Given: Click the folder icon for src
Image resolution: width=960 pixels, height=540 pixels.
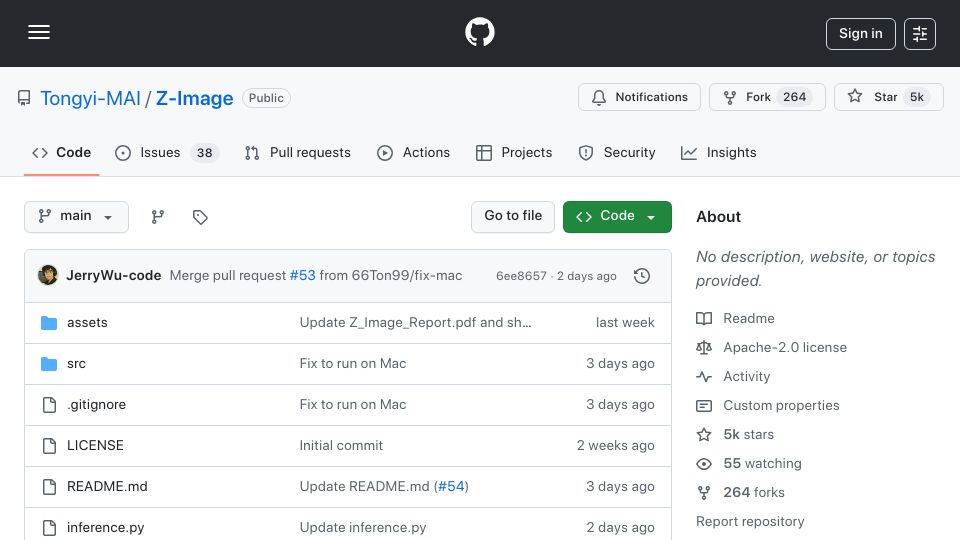Looking at the screenshot, I should [49, 364].
